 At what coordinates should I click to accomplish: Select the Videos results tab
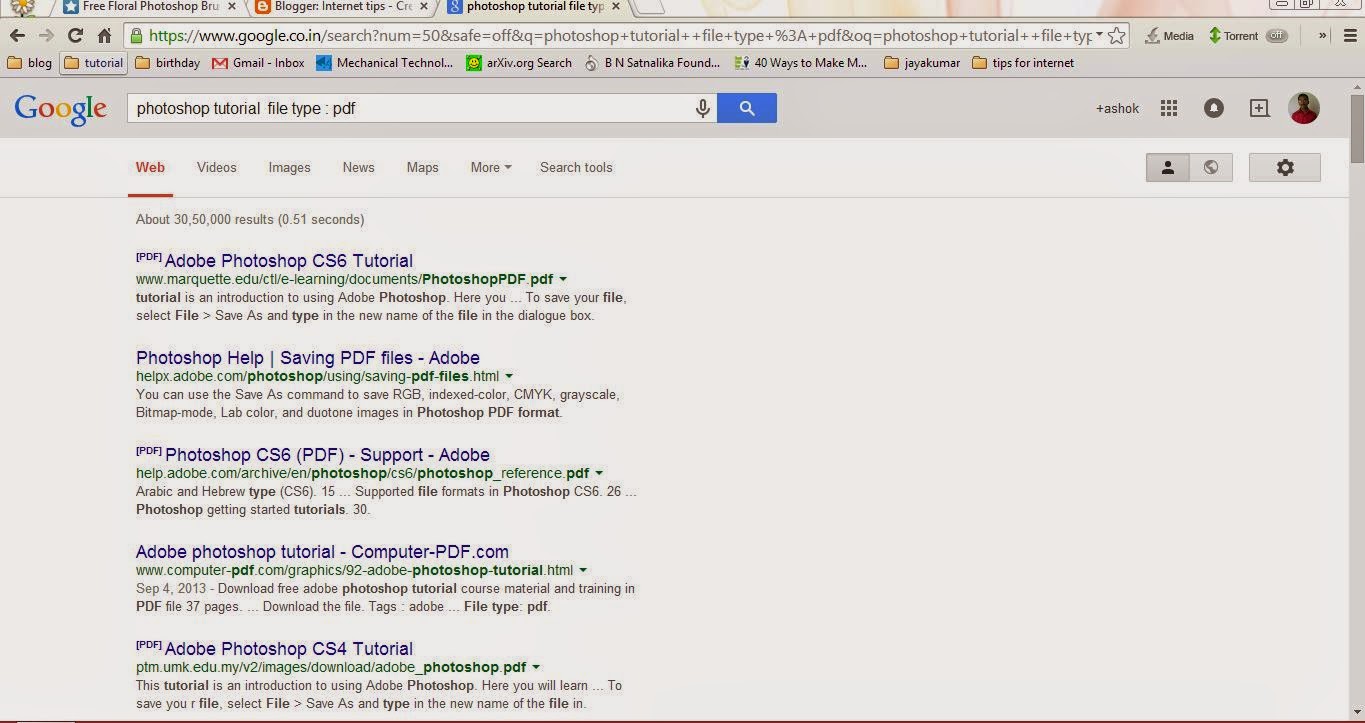point(217,167)
